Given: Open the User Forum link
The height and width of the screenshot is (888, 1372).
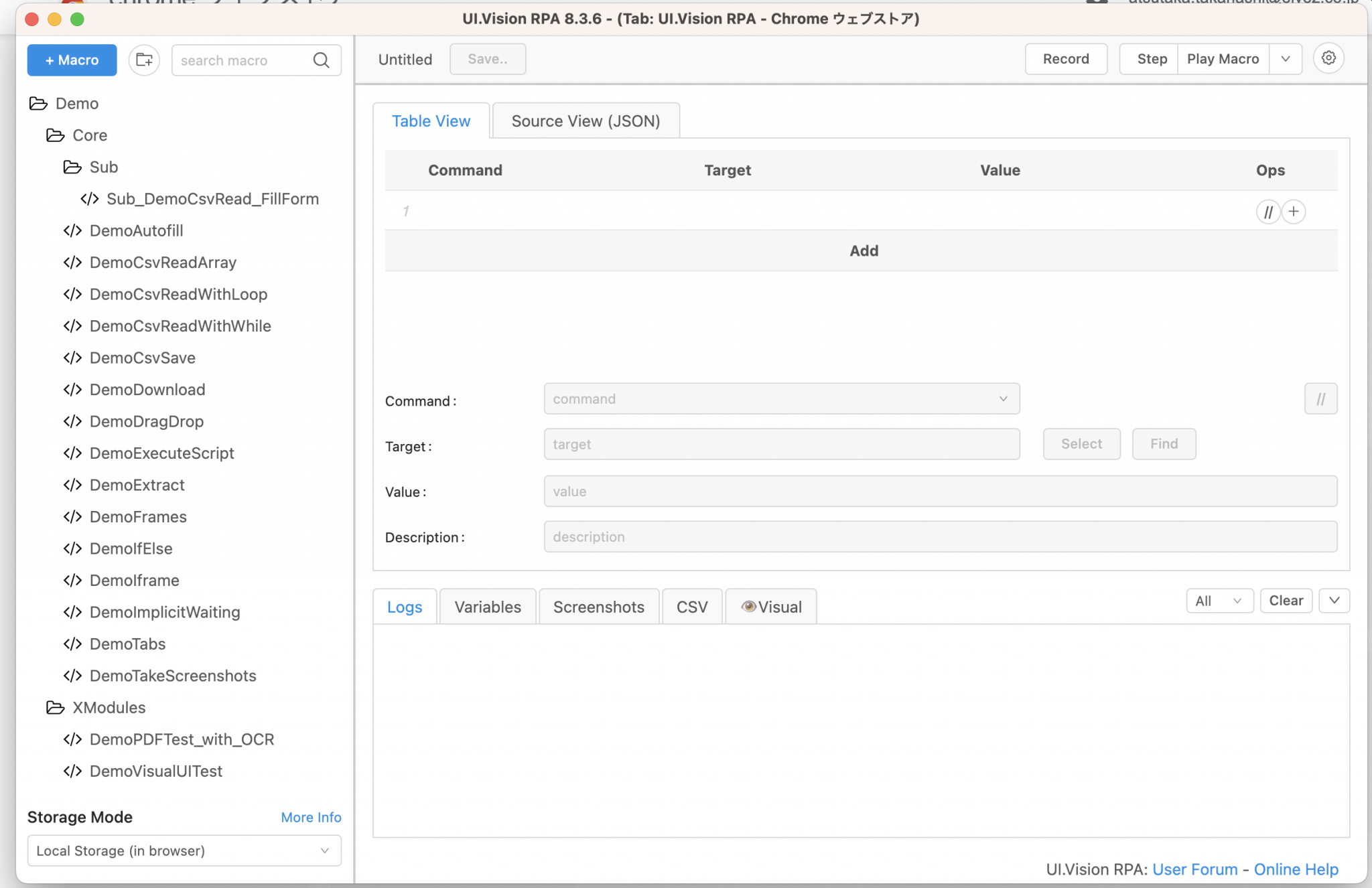Looking at the screenshot, I should 1195,869.
